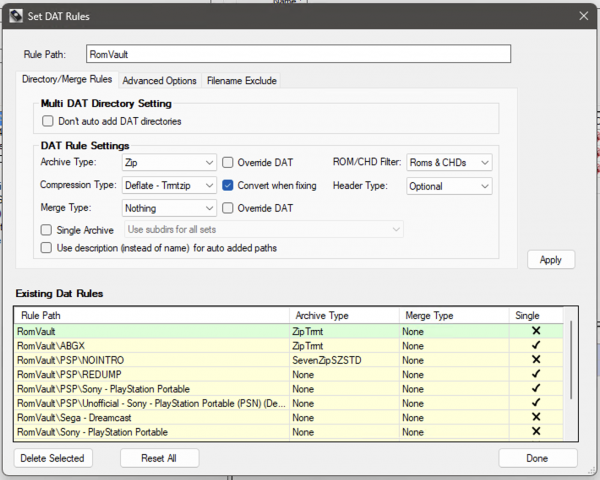The width and height of the screenshot is (600, 480).
Task: Sort by the Rule Path column header
Action: tap(152, 315)
